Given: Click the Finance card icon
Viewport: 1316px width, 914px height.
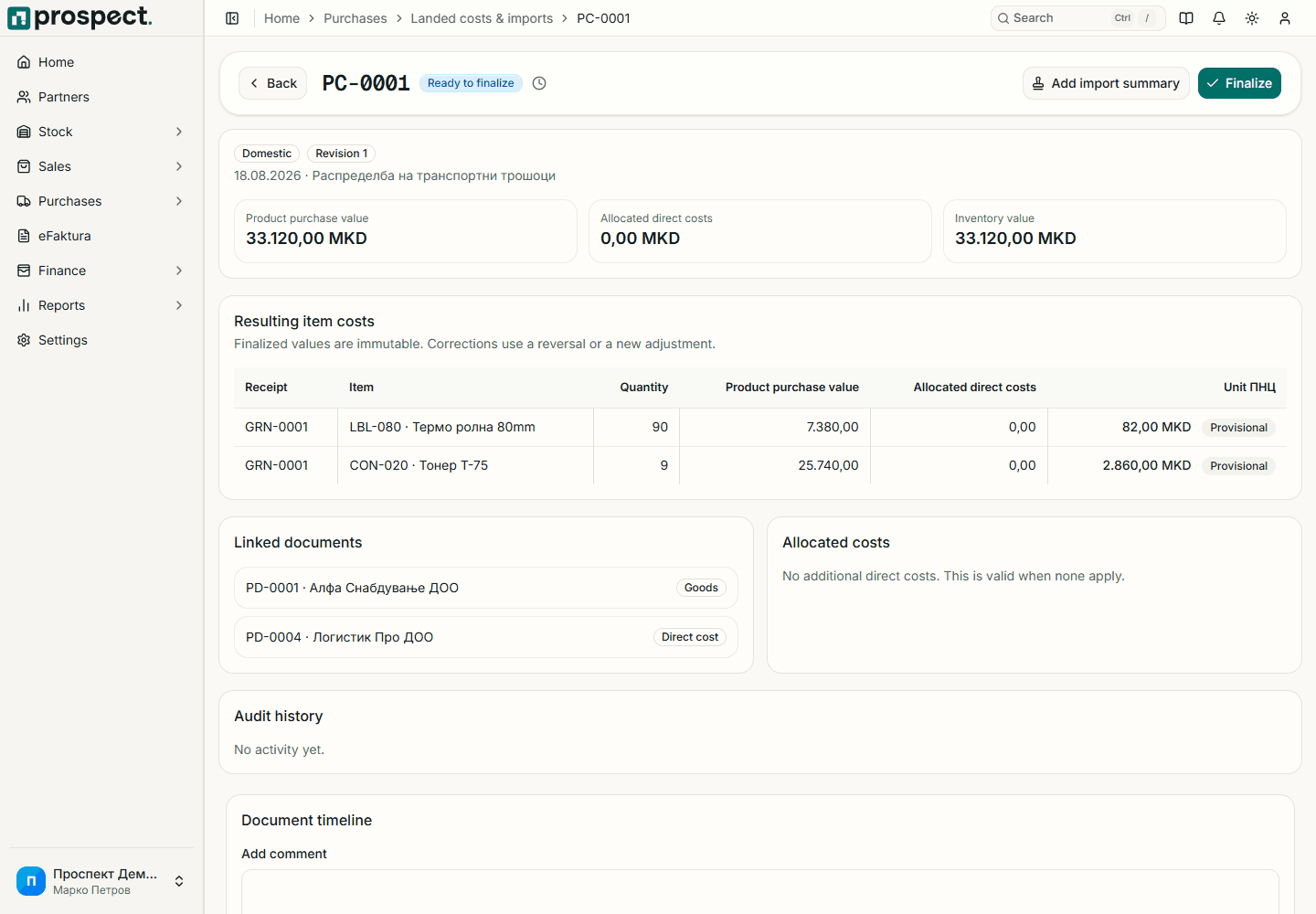Looking at the screenshot, I should (24, 271).
